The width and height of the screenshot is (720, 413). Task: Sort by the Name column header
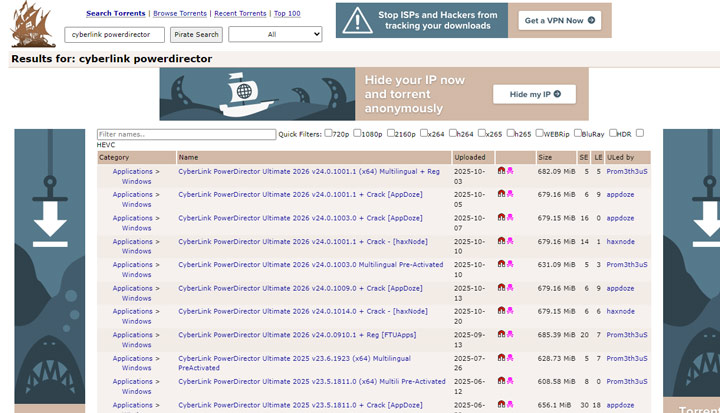188,157
